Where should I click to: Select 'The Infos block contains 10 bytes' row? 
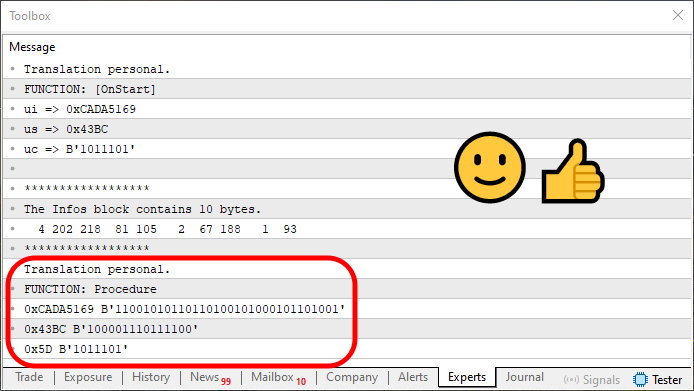(x=347, y=209)
